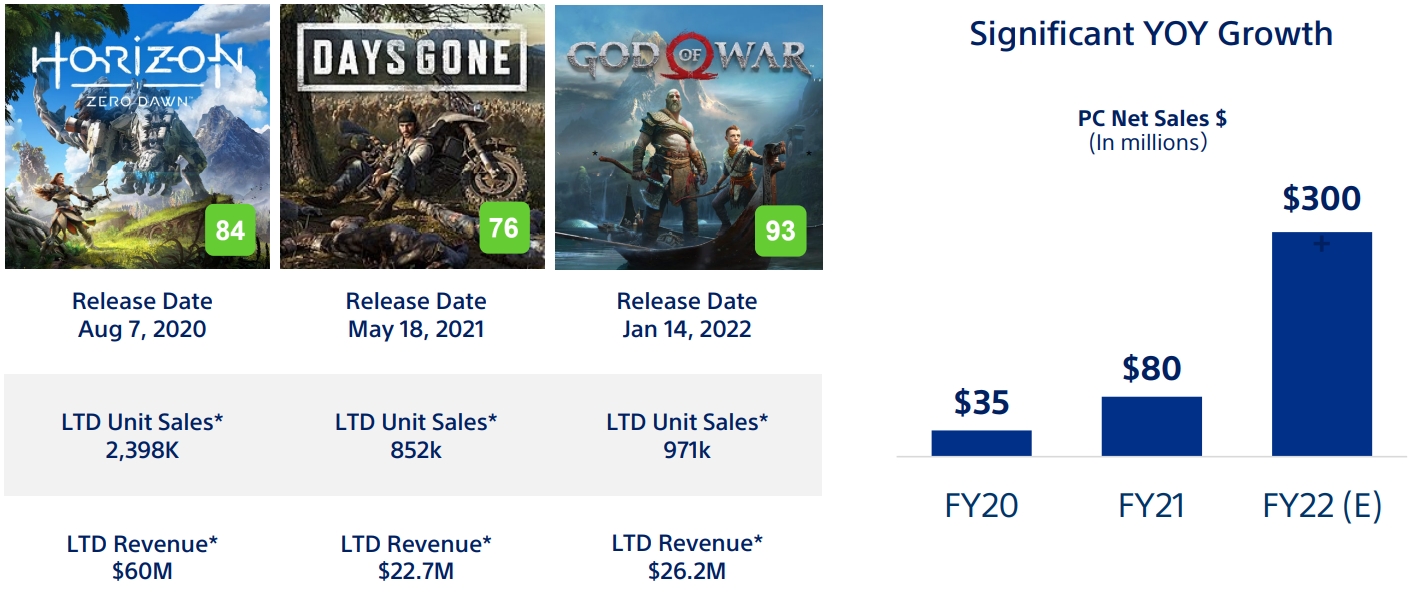Click the FY21 bar in chart
The height and width of the screenshot is (592, 1417).
point(1151,426)
